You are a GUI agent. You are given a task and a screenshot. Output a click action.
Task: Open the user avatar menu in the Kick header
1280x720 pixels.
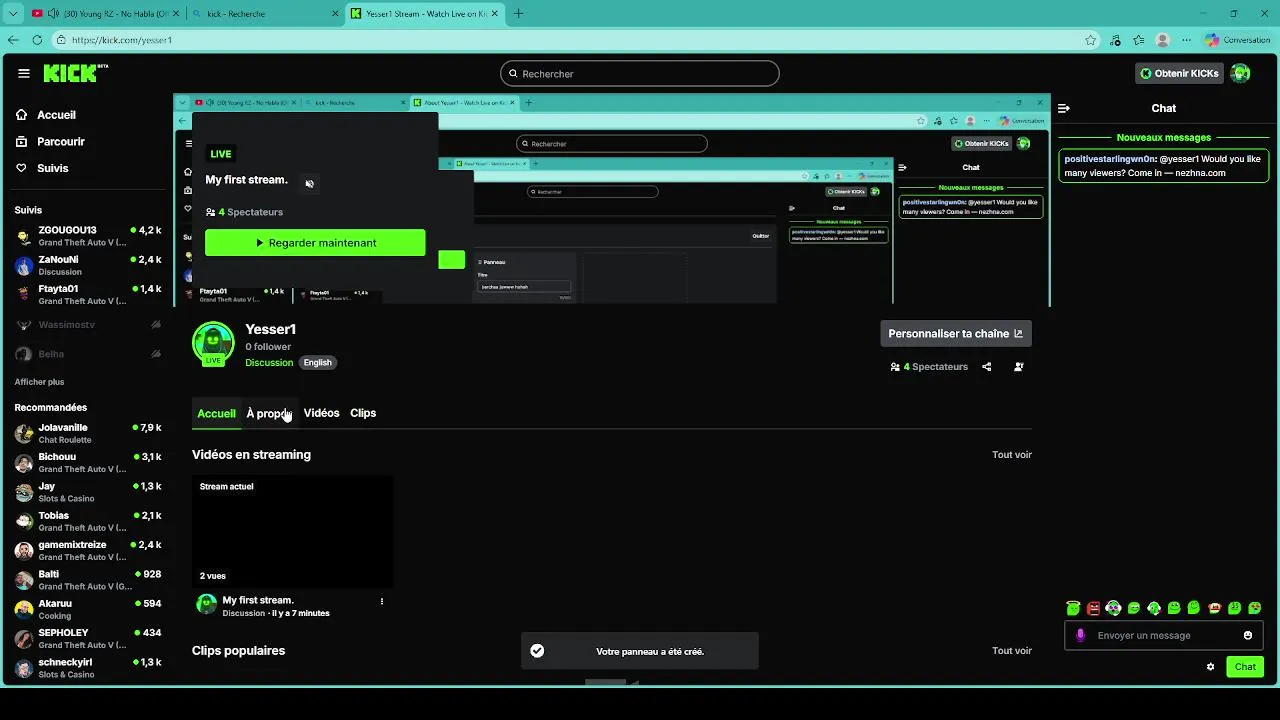1240,73
